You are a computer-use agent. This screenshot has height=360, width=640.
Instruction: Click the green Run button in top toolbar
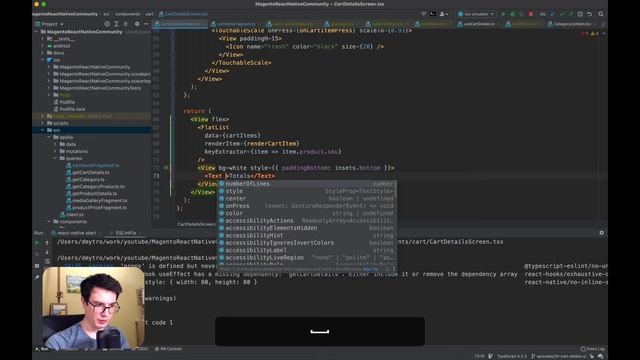[x=503, y=14]
